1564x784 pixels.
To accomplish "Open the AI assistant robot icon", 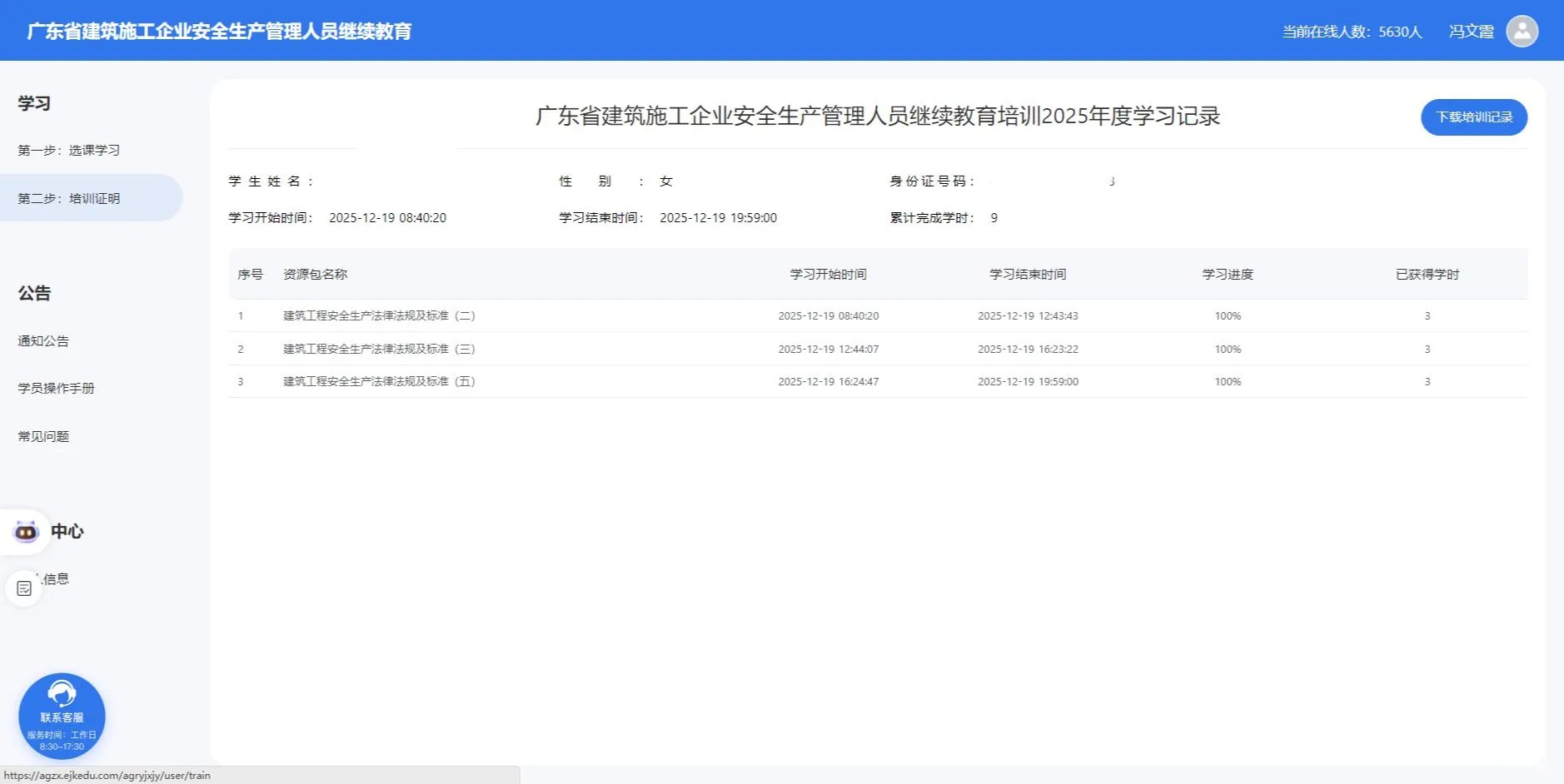I will 25,531.
